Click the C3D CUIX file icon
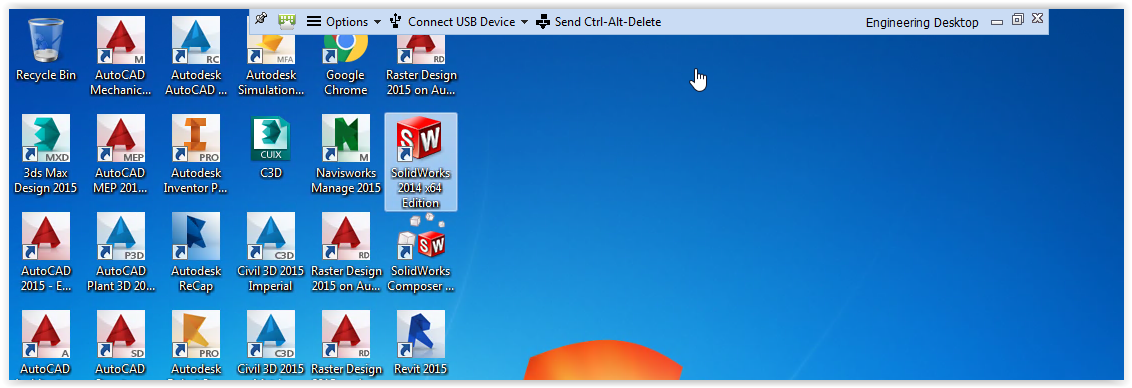This screenshot has width=1132, height=388. 271,148
